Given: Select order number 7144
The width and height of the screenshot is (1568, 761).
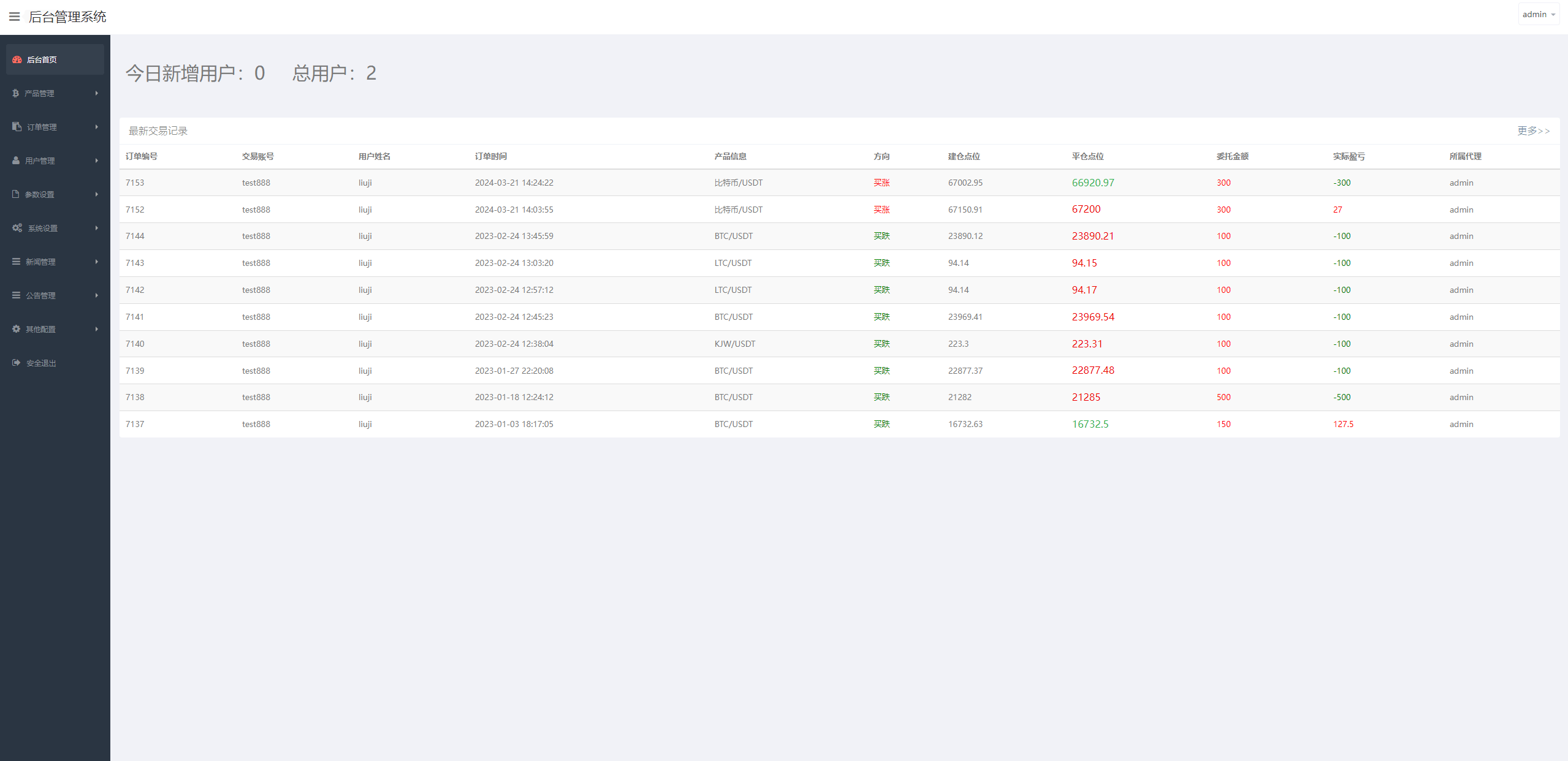Looking at the screenshot, I should pos(135,236).
